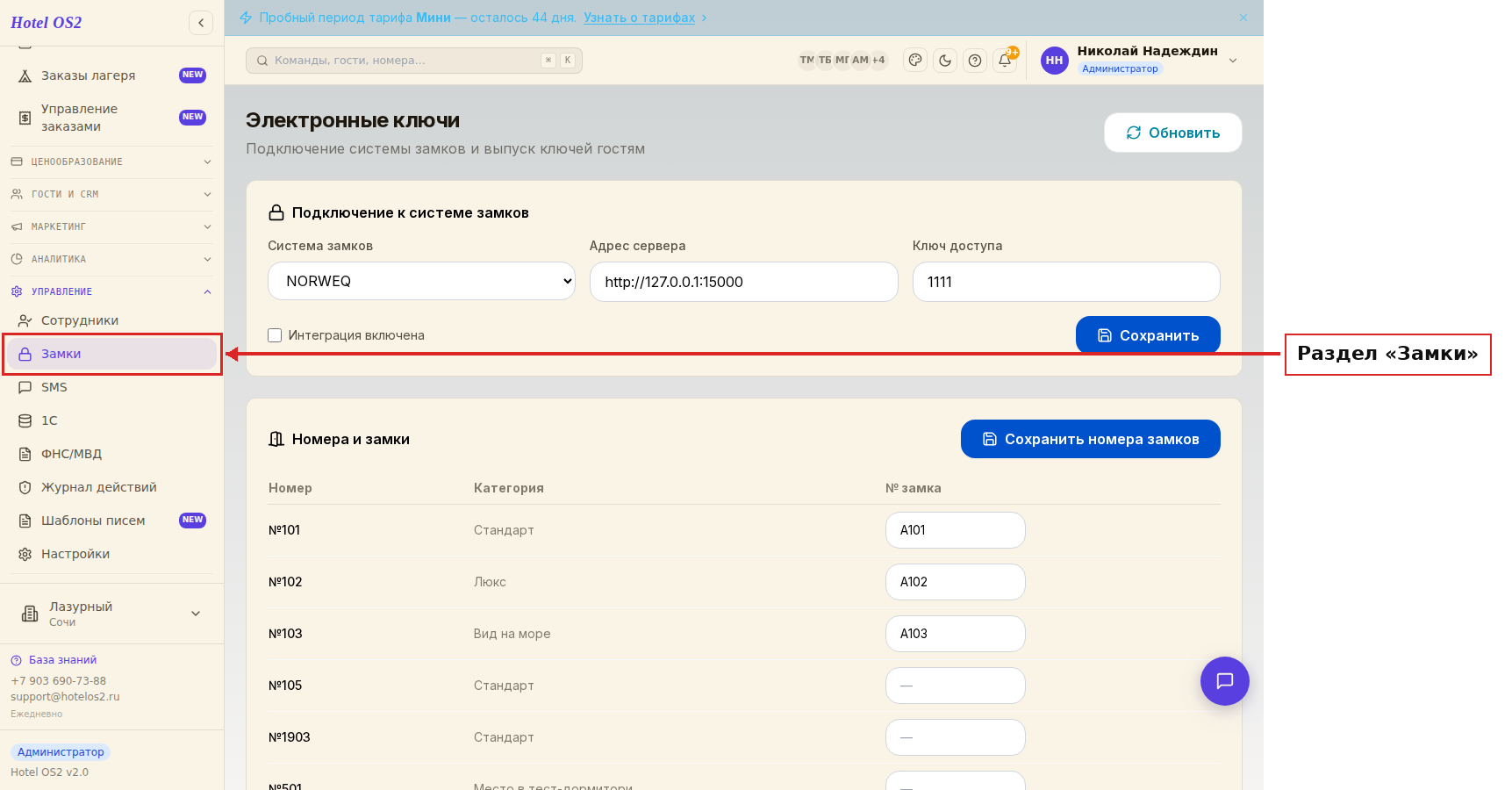The image size is (1512, 790).
Task: Click the Номер column header
Action: 290,488
